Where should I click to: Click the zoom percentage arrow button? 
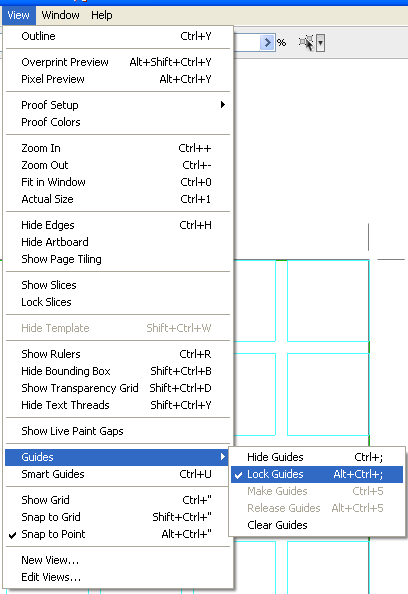pos(267,42)
